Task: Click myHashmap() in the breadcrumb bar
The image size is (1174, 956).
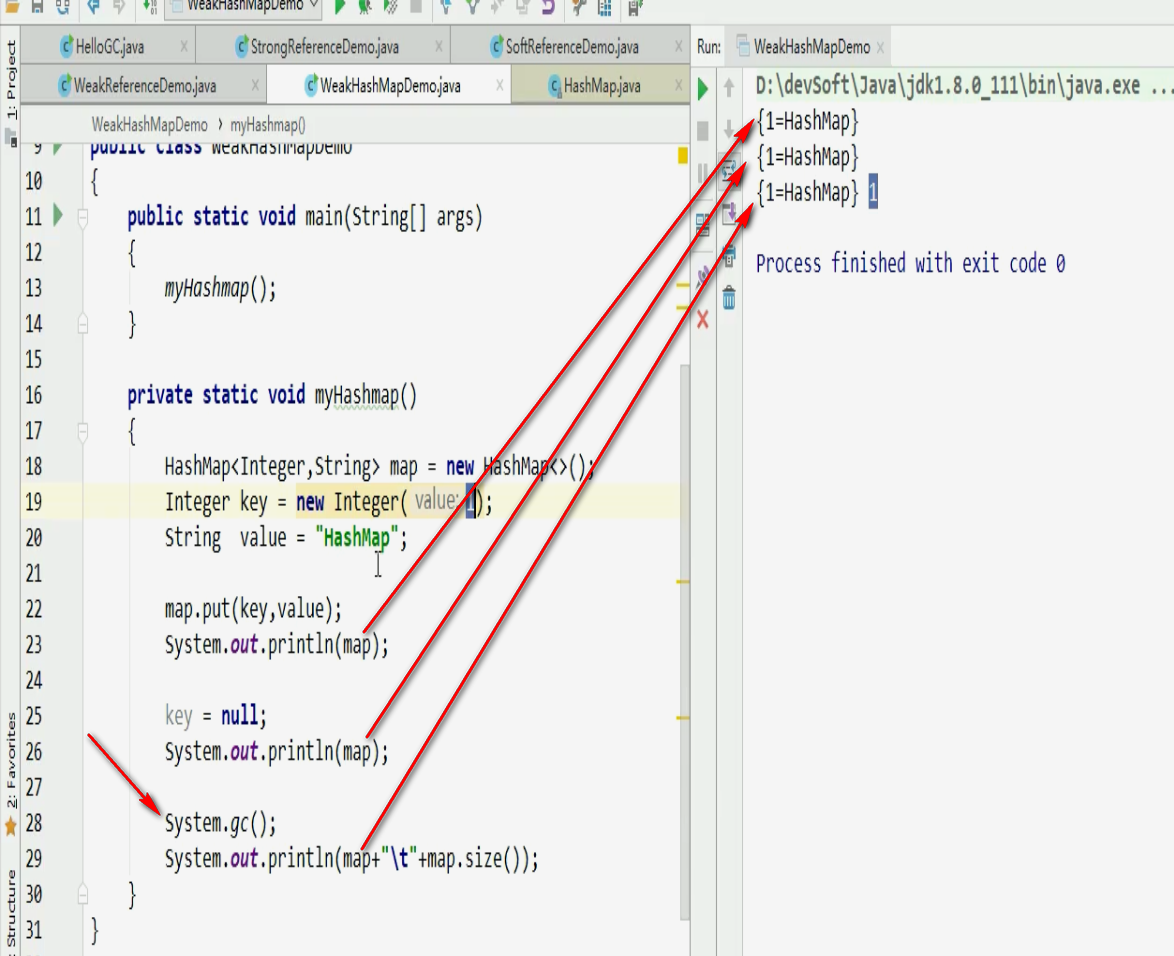Action: click(268, 124)
